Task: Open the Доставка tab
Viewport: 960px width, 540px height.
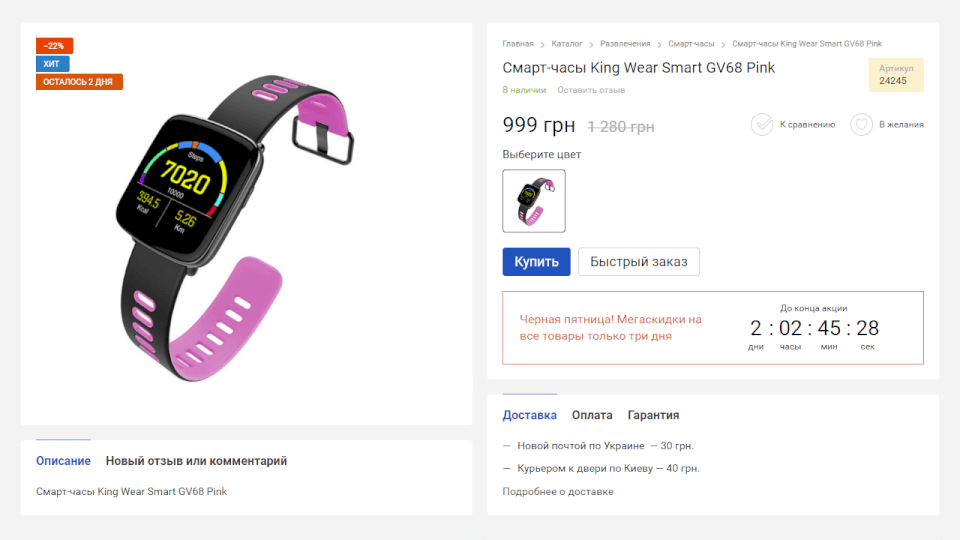Action: click(530, 415)
